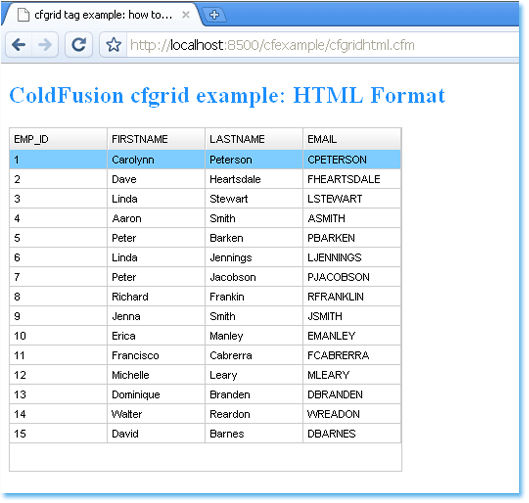529x503 pixels.
Task: Close the cfgrid tag example tab
Action: [186, 15]
